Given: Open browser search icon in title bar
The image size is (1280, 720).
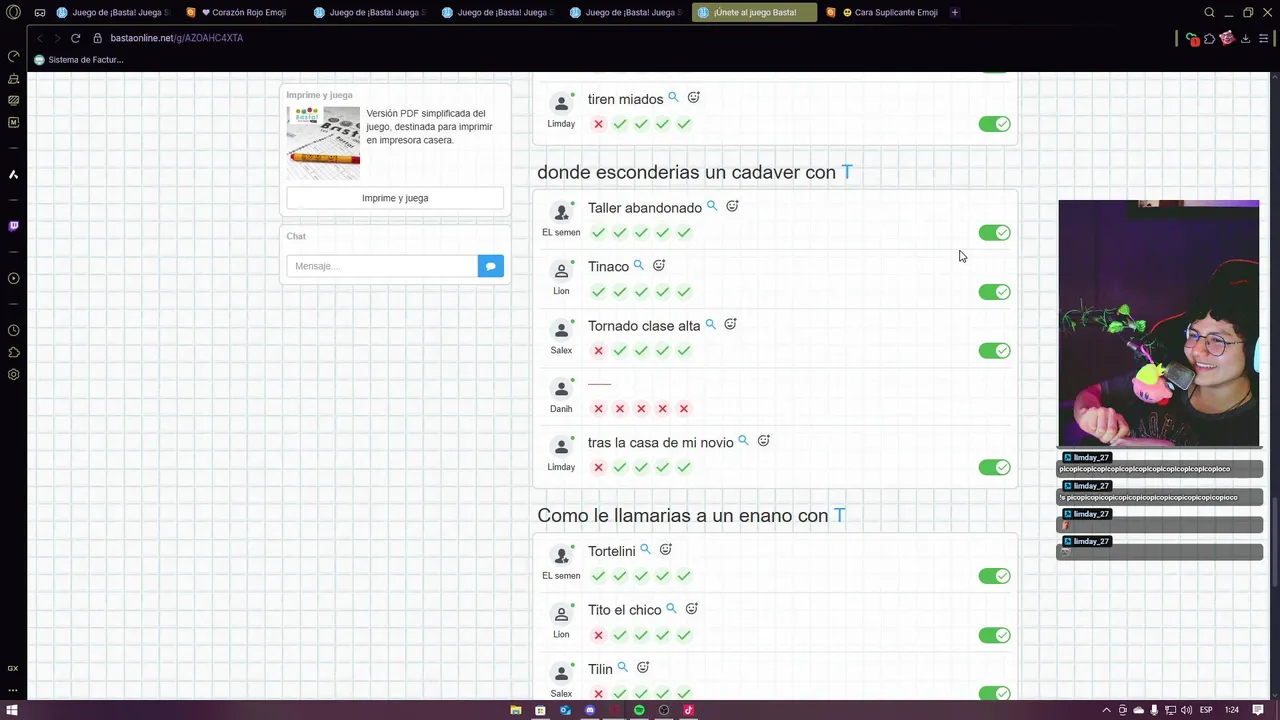Looking at the screenshot, I should tap(1209, 13).
